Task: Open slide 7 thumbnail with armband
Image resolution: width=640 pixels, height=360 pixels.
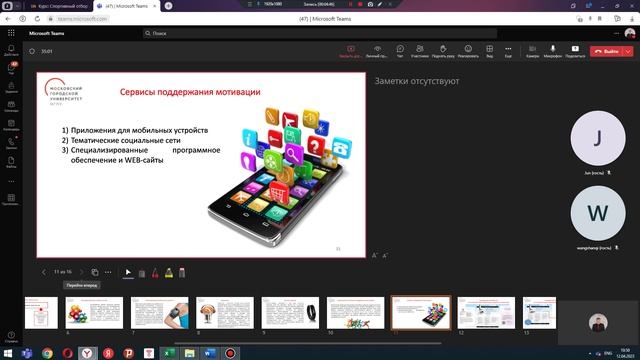Action: click(160, 313)
